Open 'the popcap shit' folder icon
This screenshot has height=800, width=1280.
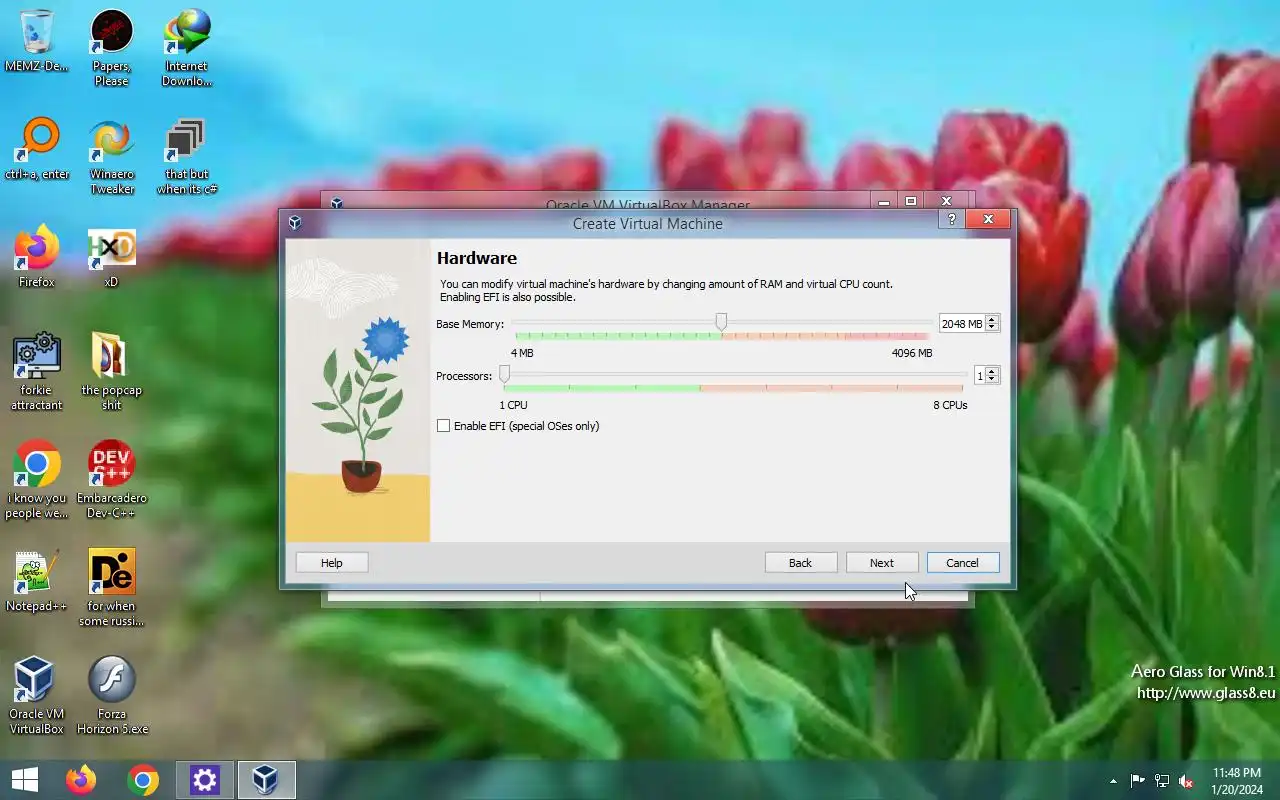(111, 372)
